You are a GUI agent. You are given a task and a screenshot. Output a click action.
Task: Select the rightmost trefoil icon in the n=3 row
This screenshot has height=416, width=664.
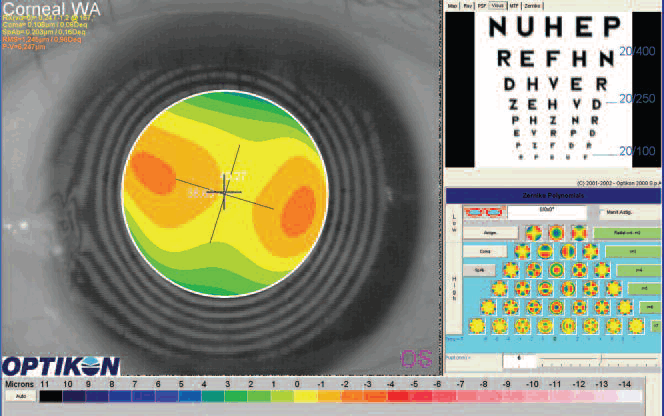click(590, 251)
